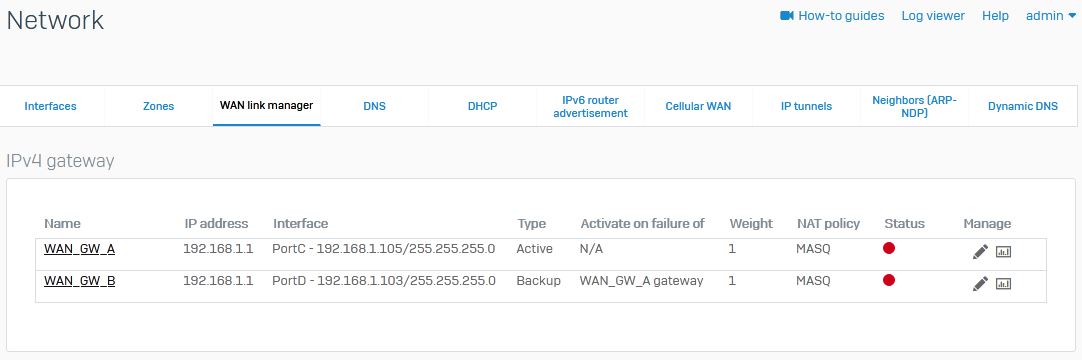
Task: Click the red status dot for WAN_GW_A
Action: (x=889, y=248)
